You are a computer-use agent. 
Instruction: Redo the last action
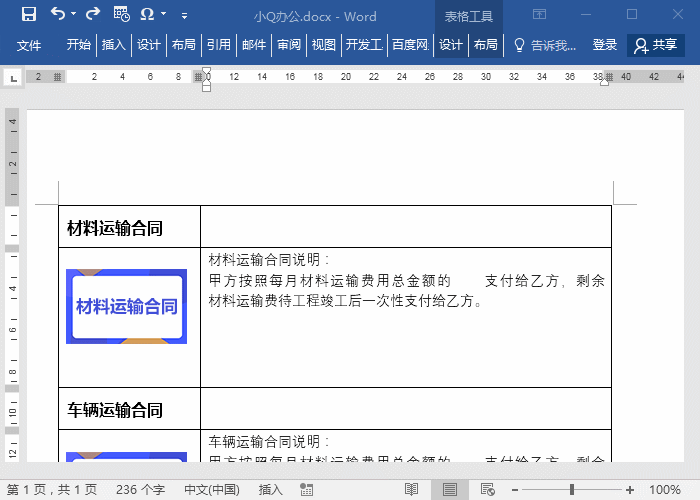coord(92,14)
